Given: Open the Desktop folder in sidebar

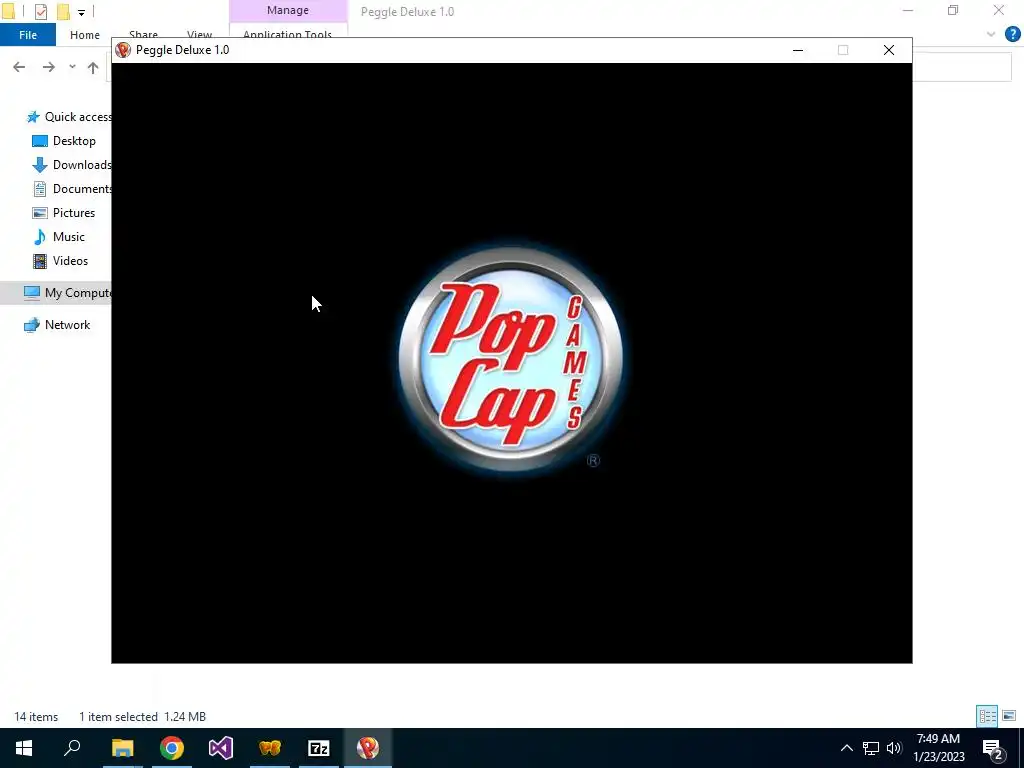Looking at the screenshot, I should point(64,141).
